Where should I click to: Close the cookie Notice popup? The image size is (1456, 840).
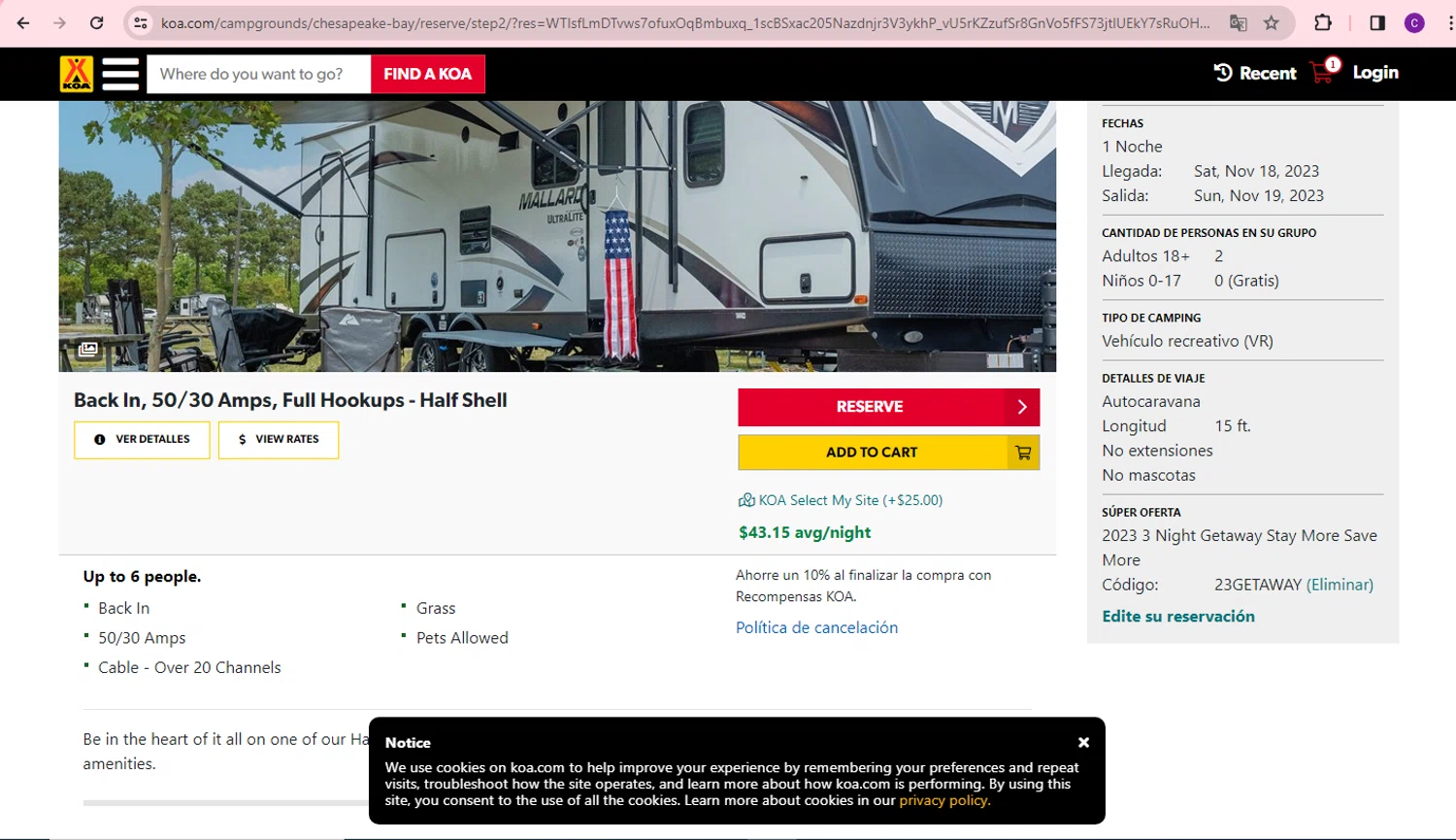(1083, 742)
